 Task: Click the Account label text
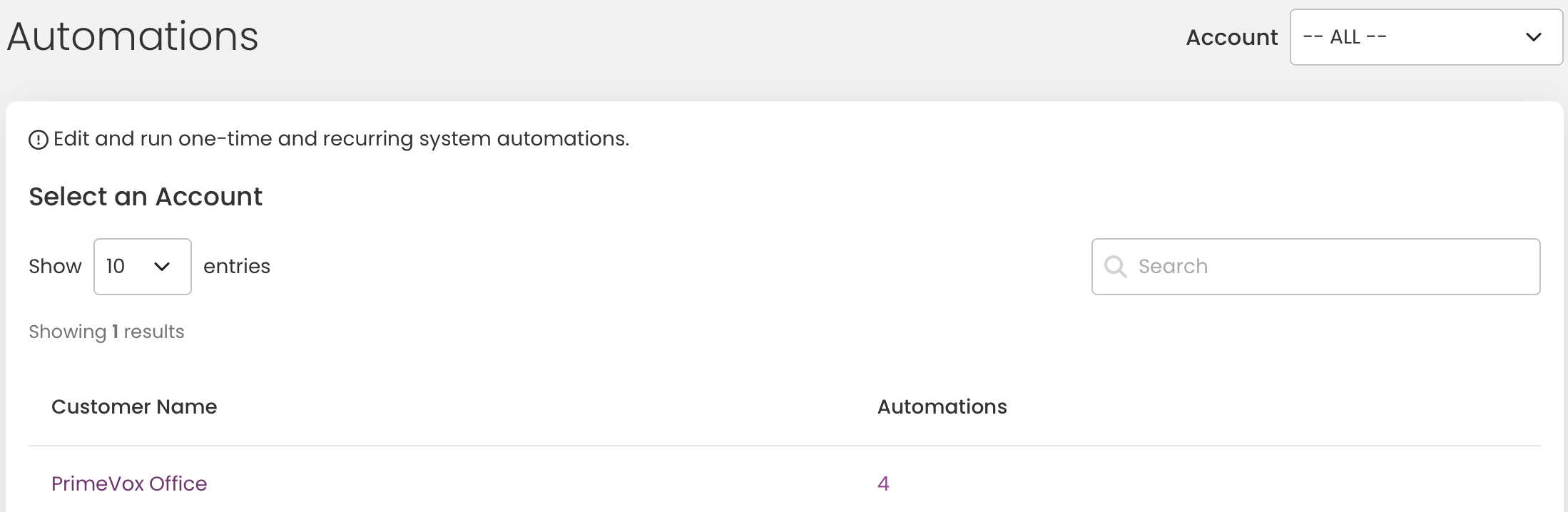(x=1231, y=37)
